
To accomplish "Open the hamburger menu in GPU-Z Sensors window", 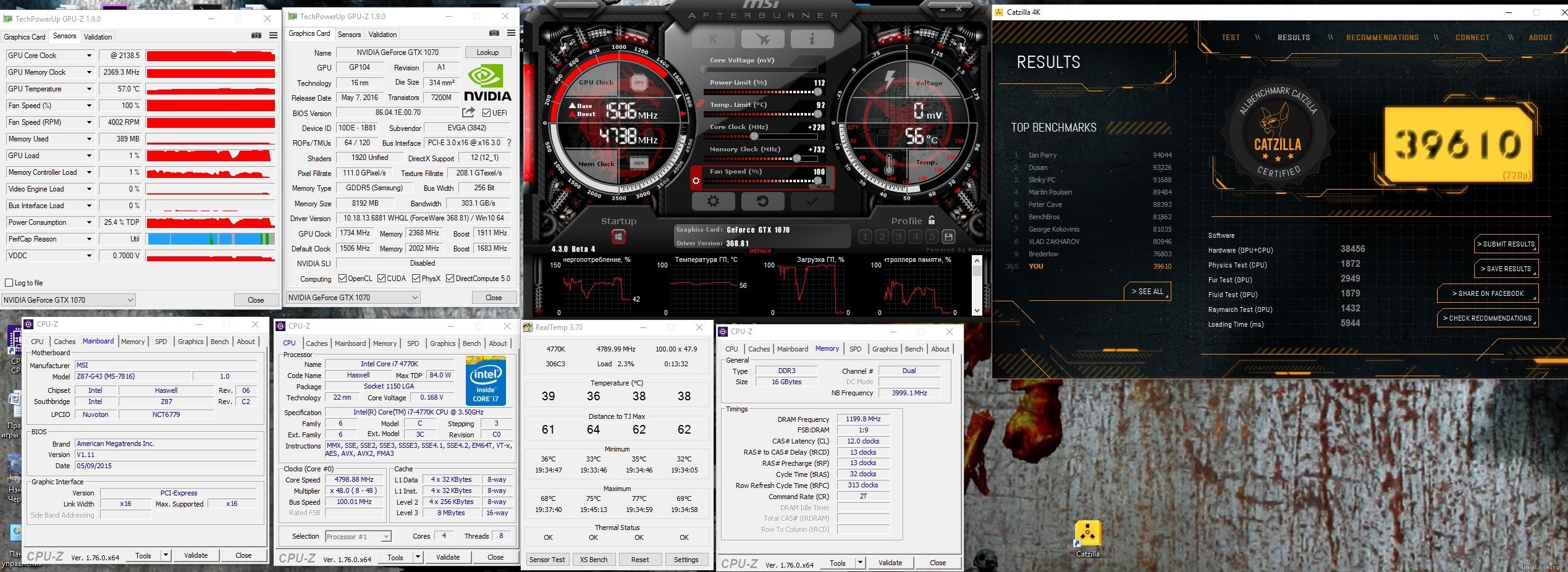I will (x=273, y=36).
